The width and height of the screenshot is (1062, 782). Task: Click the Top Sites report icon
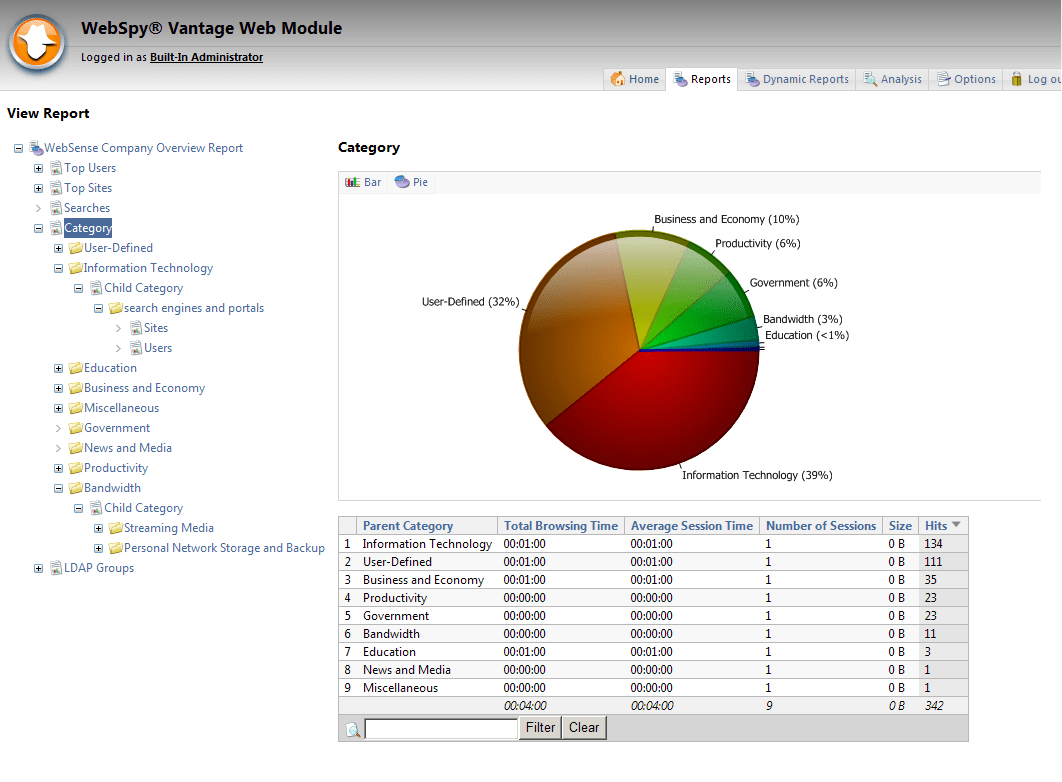(56, 188)
